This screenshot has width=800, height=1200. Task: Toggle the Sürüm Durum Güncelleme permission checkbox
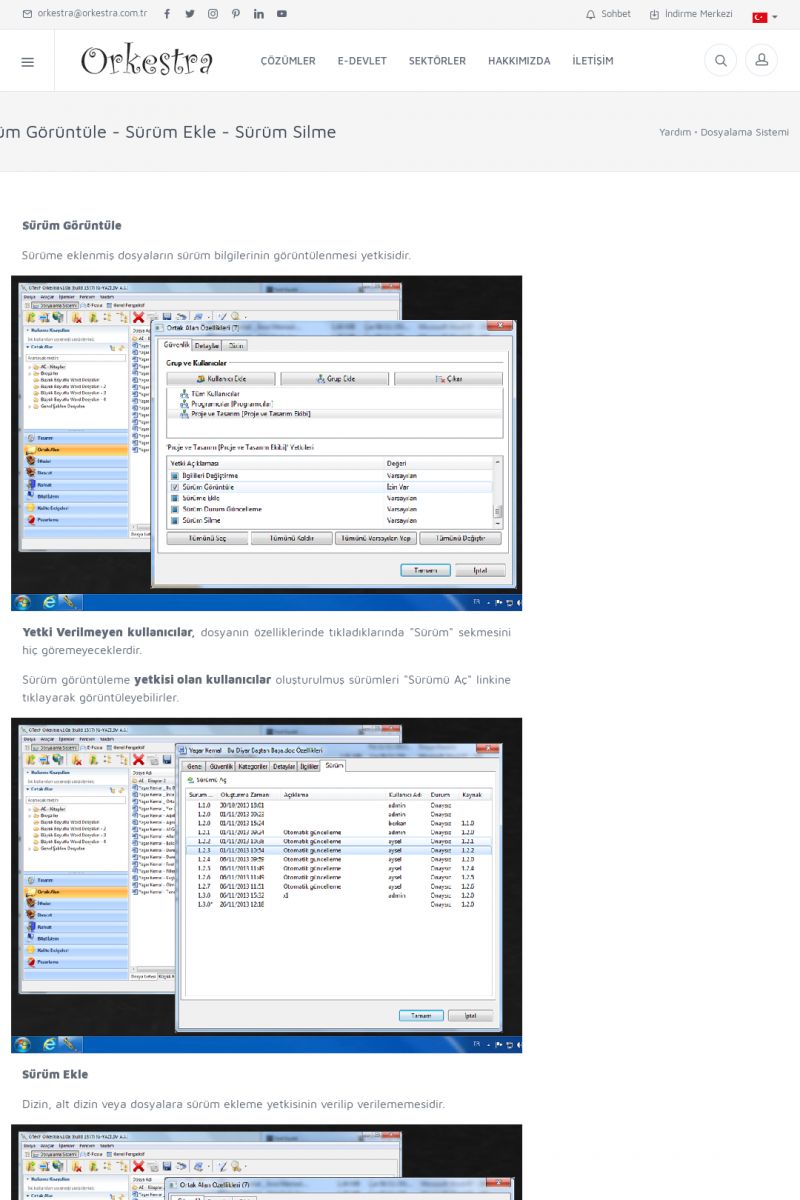pyautogui.click(x=175, y=509)
